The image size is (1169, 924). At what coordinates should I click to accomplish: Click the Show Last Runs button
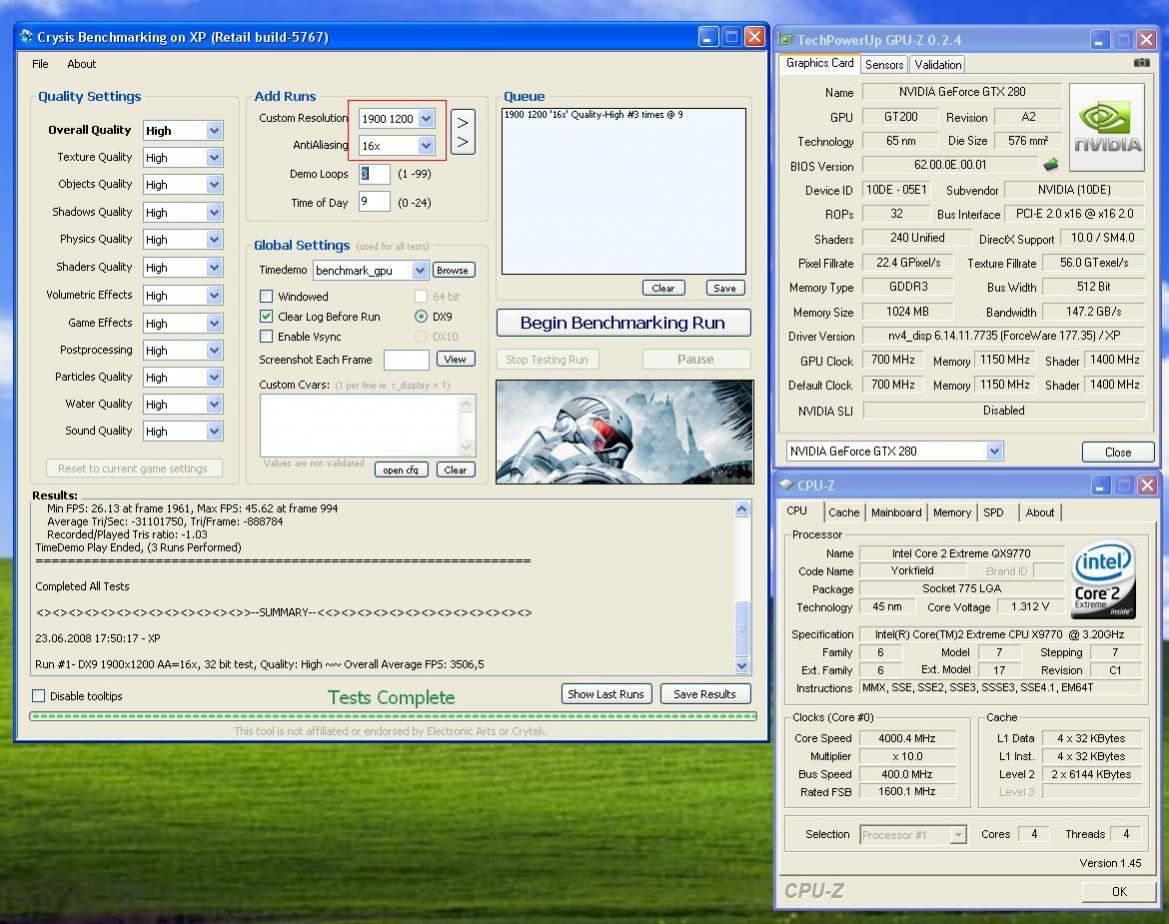click(x=606, y=694)
